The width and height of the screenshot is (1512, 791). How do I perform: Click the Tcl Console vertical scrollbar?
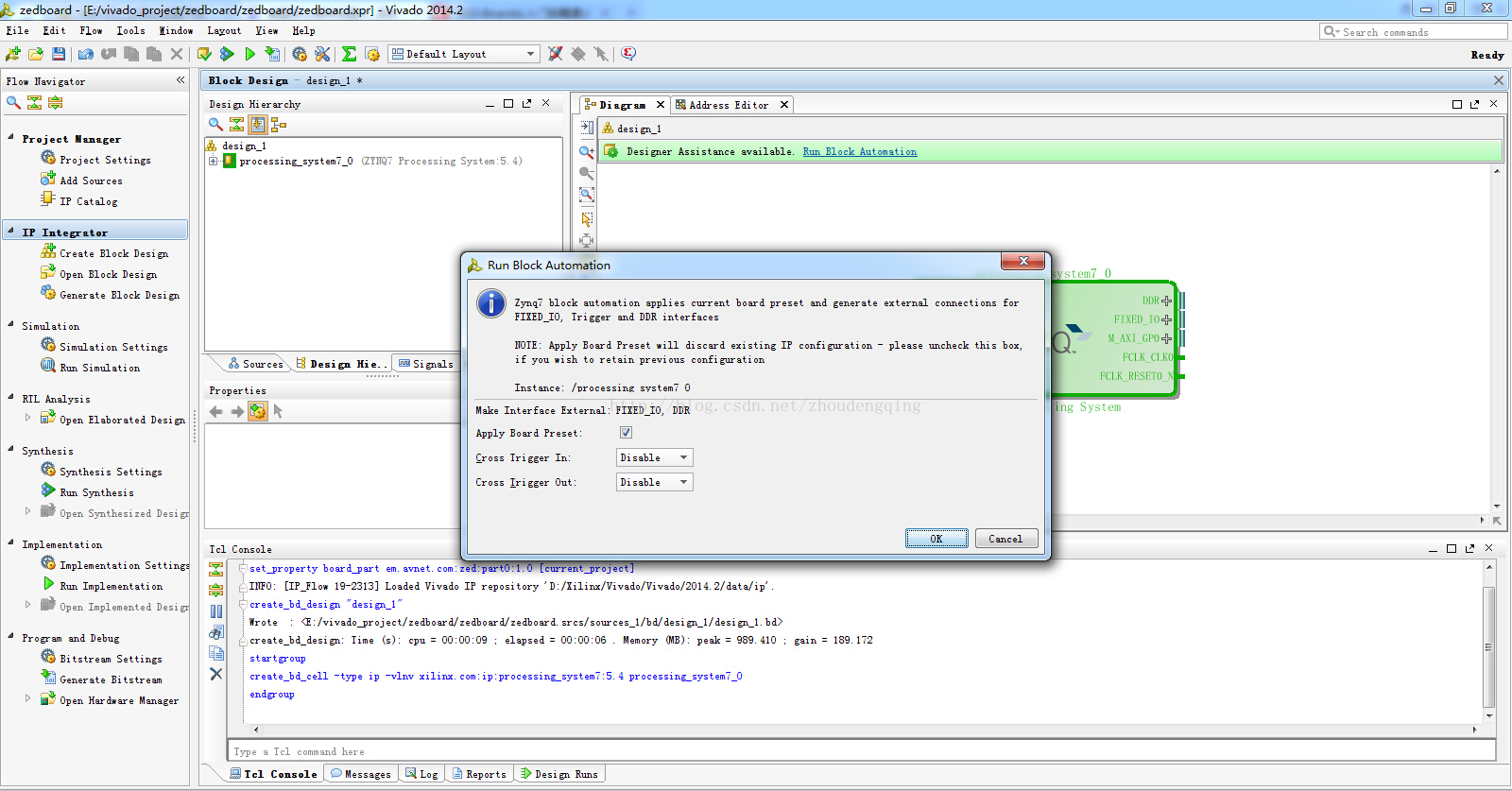[1489, 646]
